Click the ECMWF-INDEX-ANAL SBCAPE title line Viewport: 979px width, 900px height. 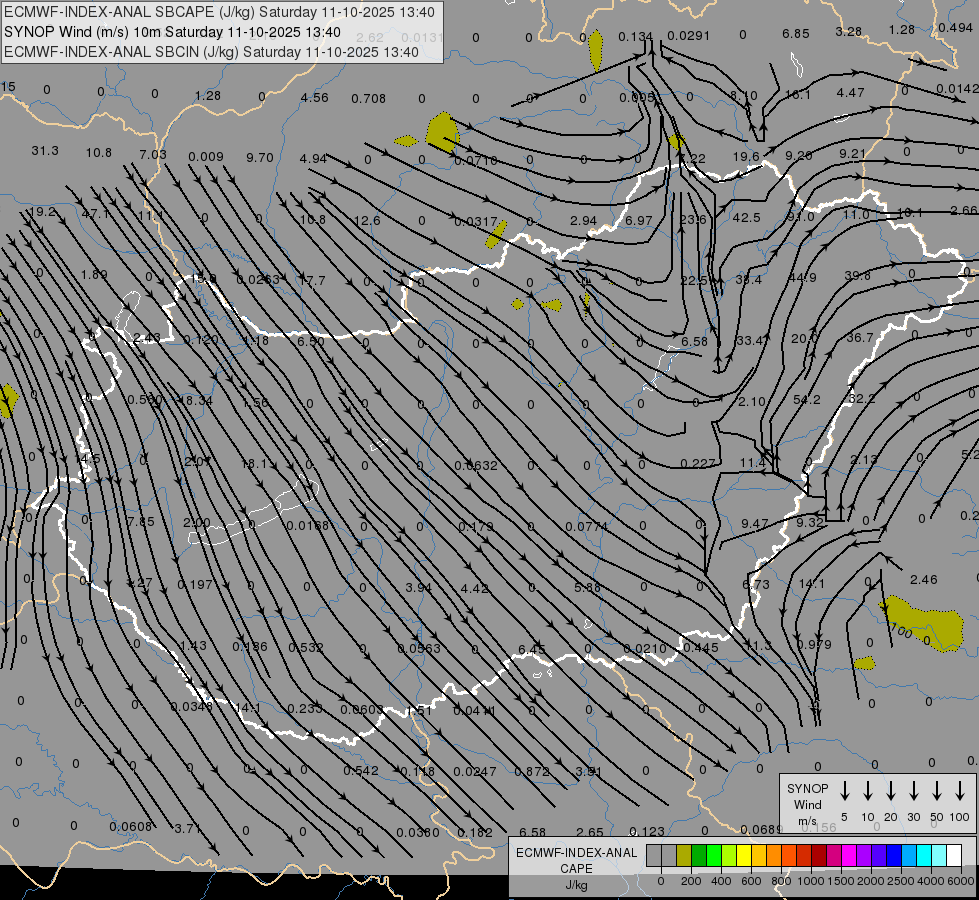(219, 12)
